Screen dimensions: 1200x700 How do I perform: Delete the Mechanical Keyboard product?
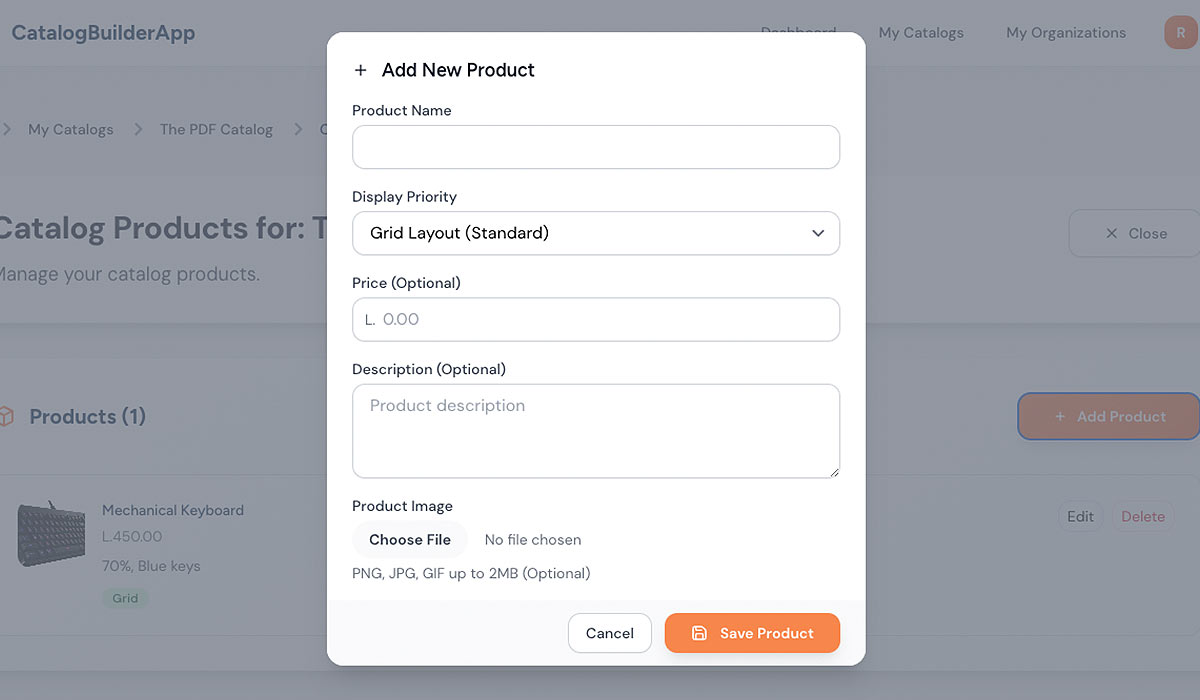pyautogui.click(x=1143, y=517)
